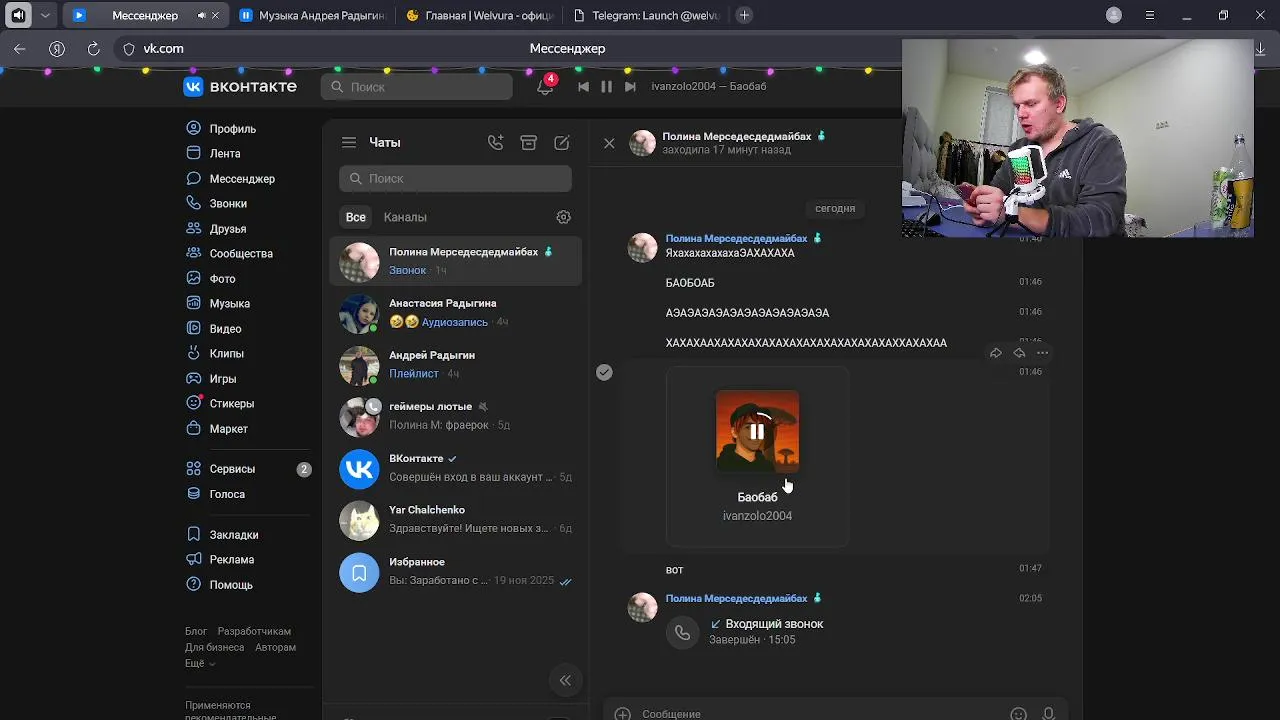Skip to next track in header player

(630, 87)
